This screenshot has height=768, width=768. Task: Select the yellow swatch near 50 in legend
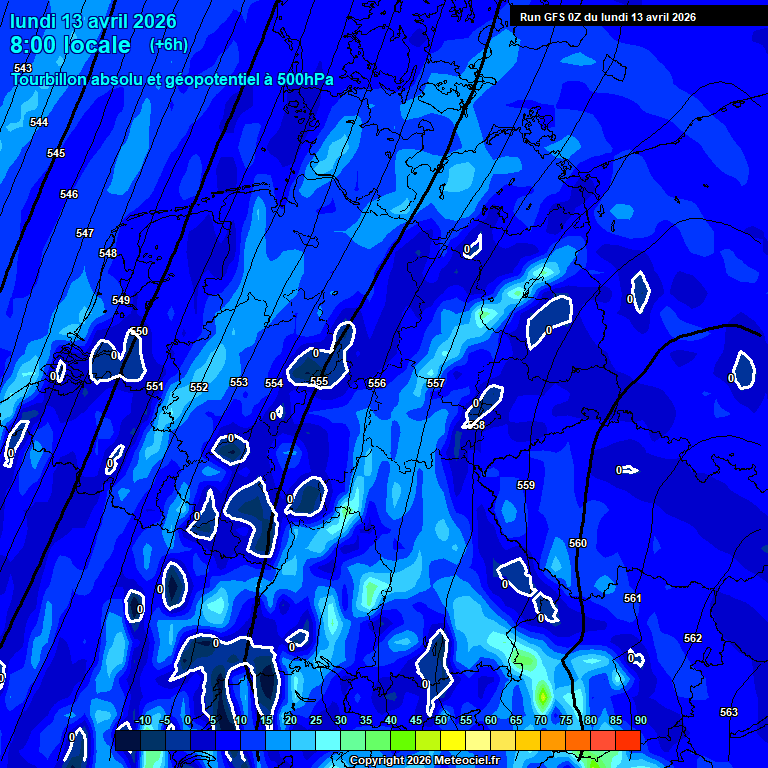tap(452, 741)
